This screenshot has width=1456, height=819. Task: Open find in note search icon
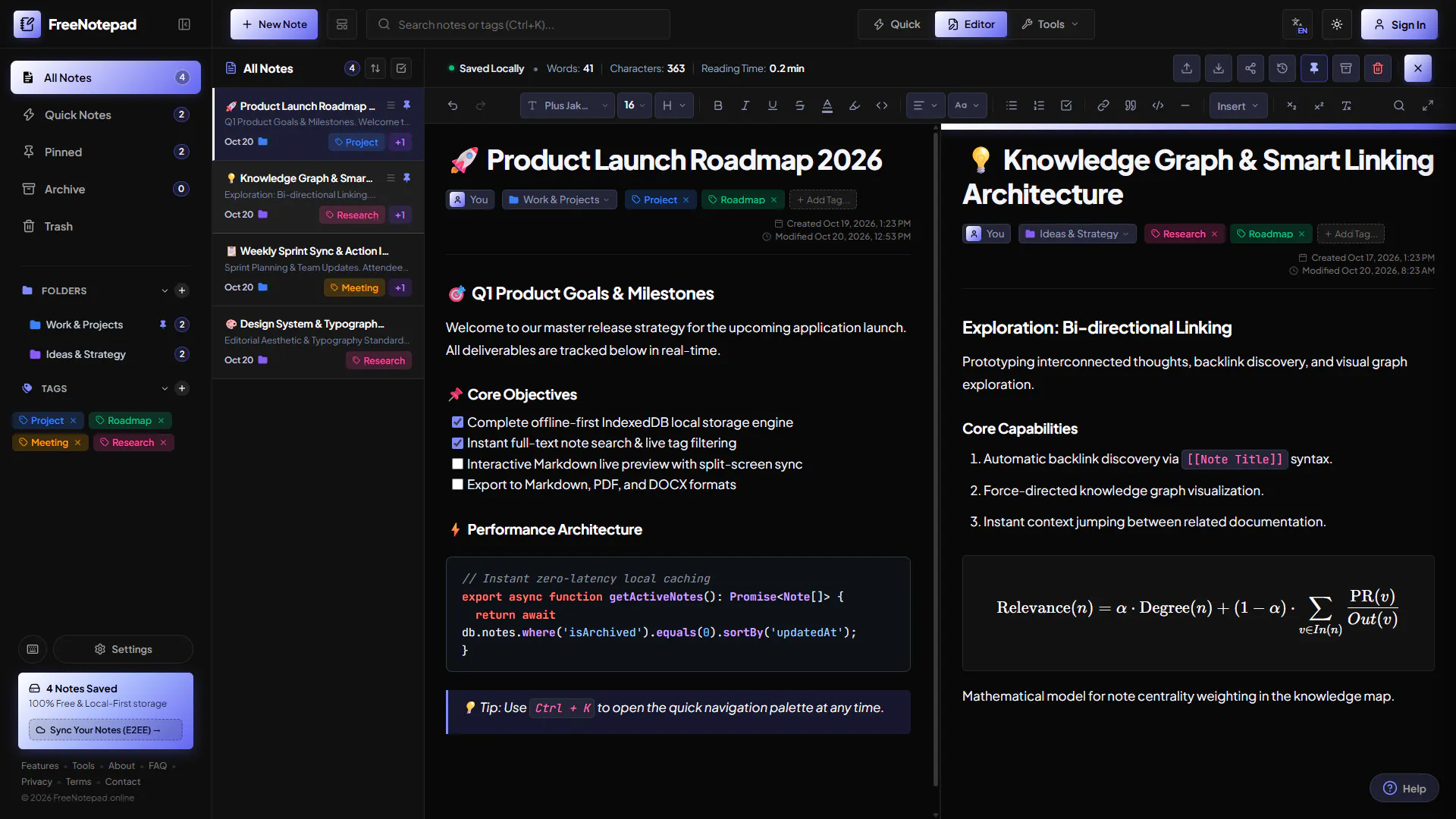pos(1399,106)
